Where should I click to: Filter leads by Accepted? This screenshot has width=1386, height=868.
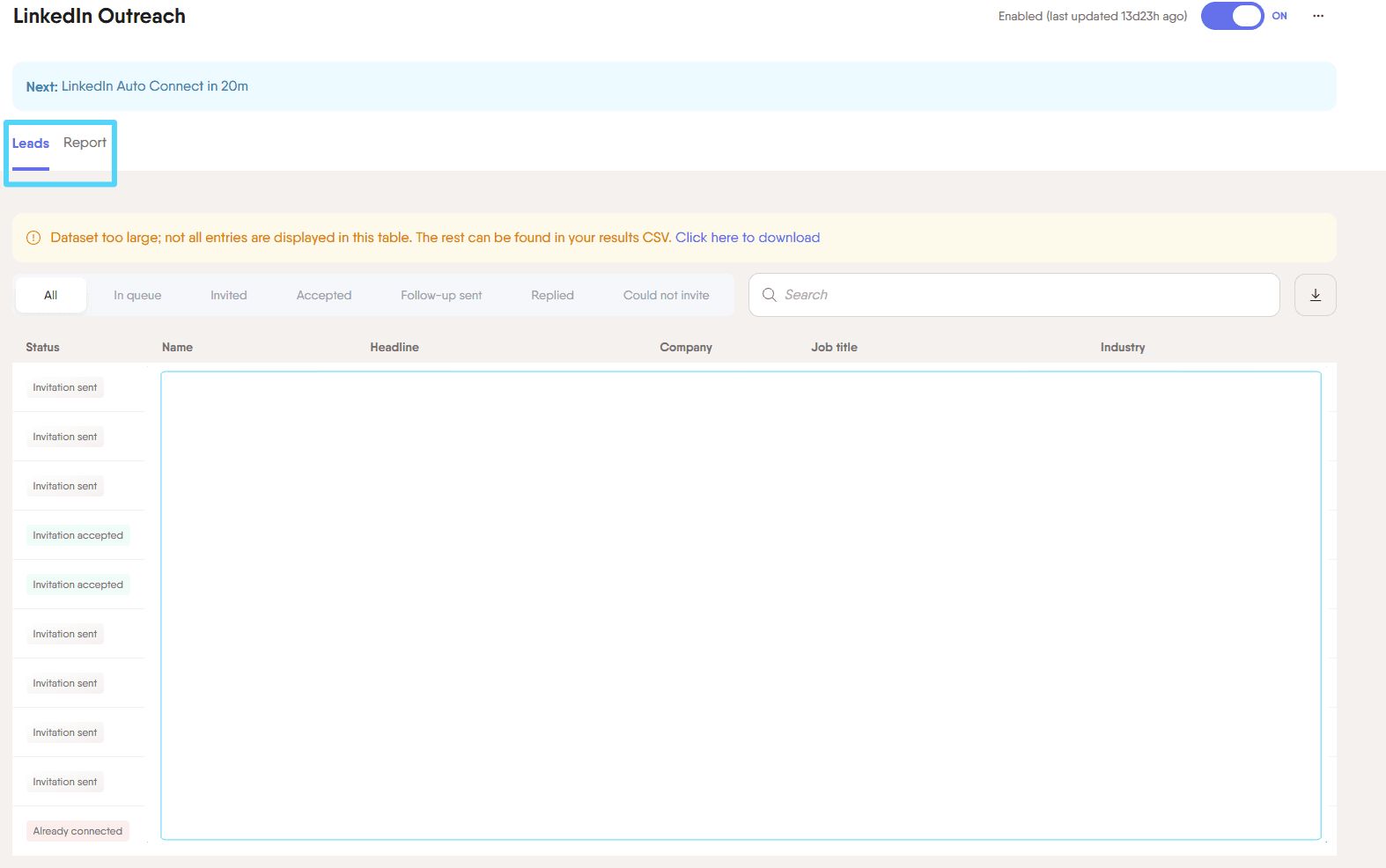click(324, 295)
